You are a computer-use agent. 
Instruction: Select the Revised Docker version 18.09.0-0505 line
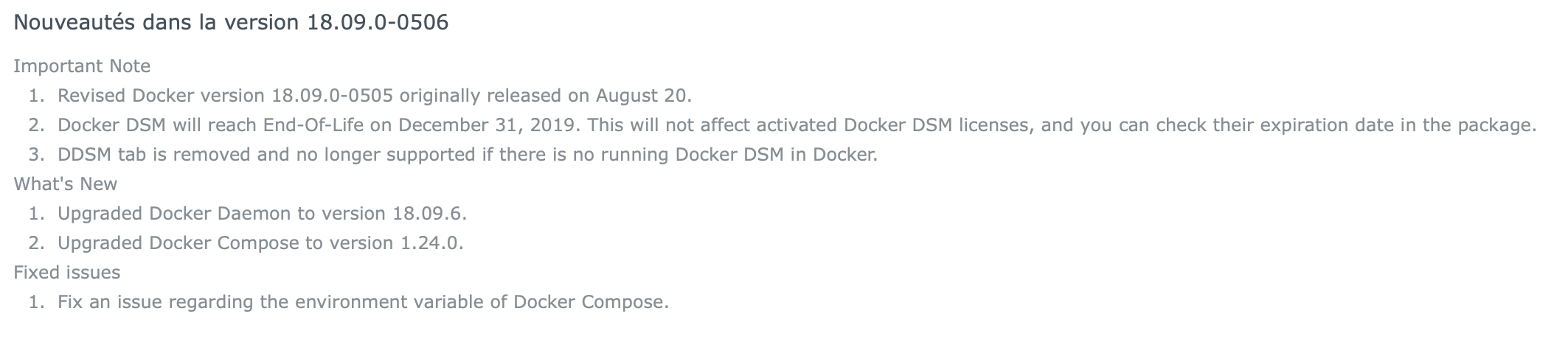pyautogui.click(x=375, y=95)
